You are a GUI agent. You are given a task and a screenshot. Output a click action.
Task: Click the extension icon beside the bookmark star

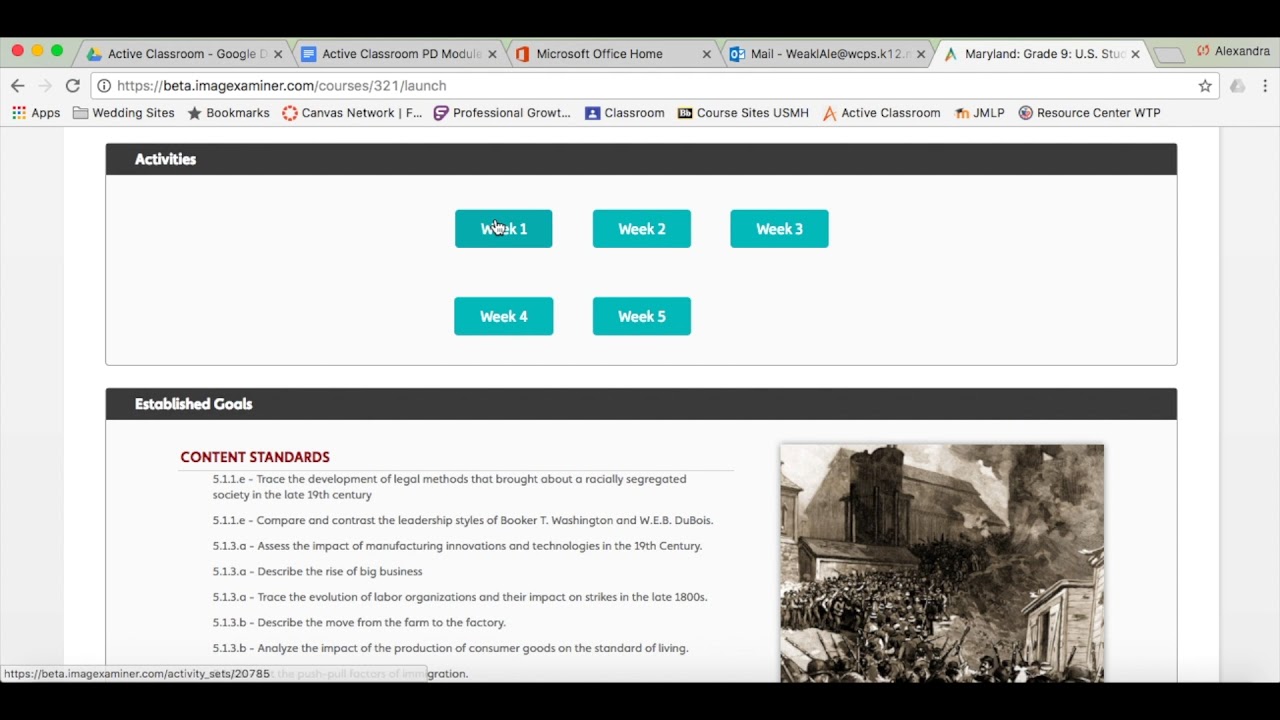[1238, 86]
